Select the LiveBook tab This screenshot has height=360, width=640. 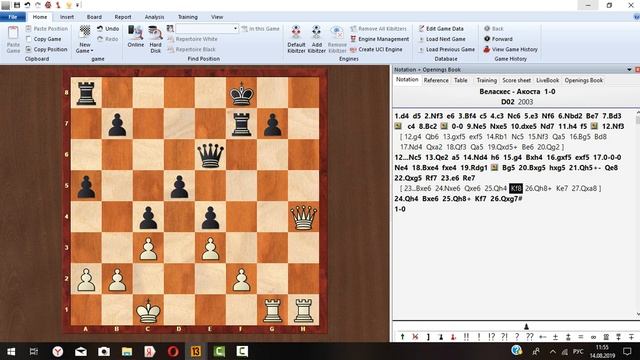pos(547,80)
